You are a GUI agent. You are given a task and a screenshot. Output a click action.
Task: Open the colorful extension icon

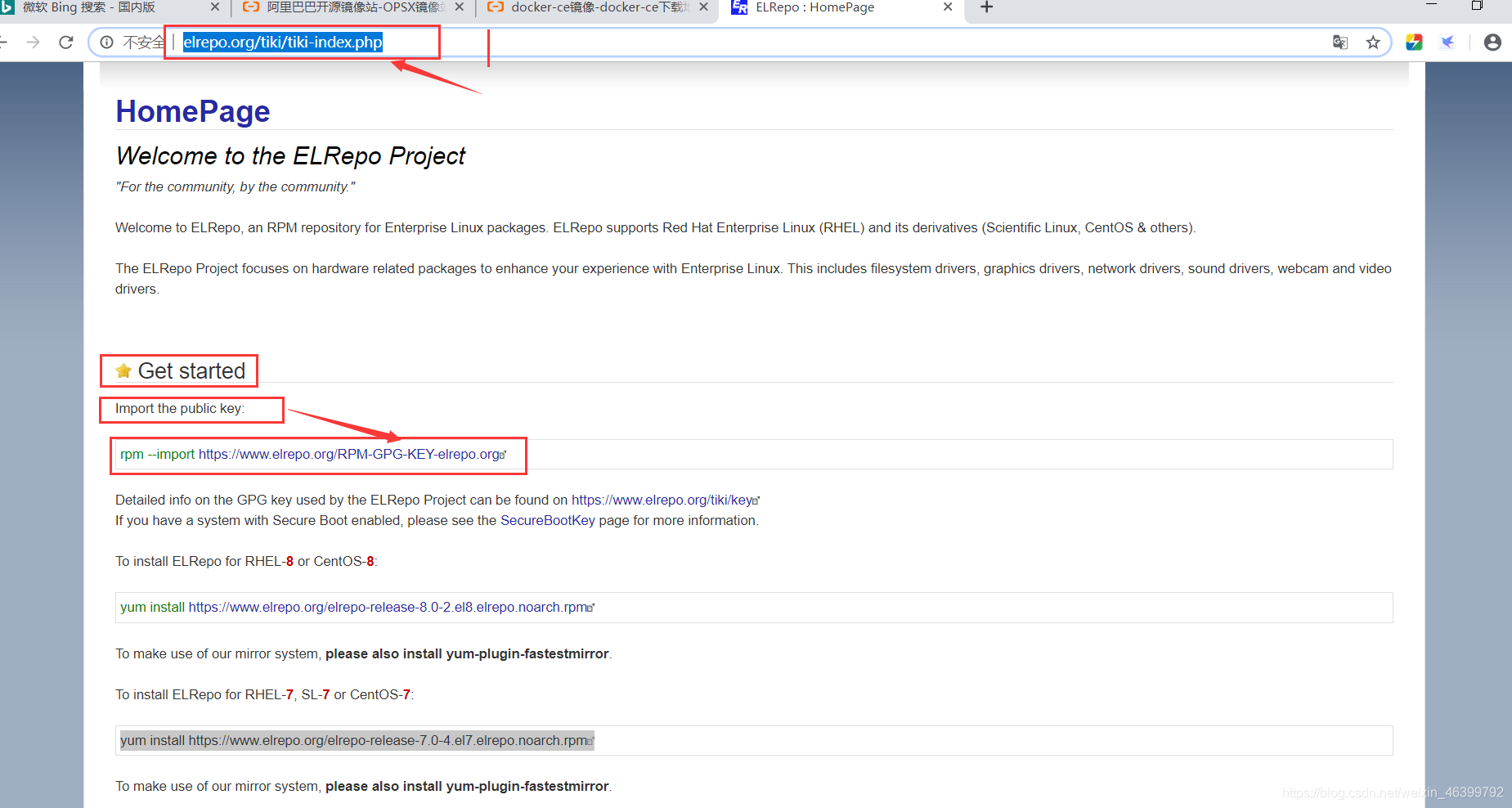pos(1414,43)
